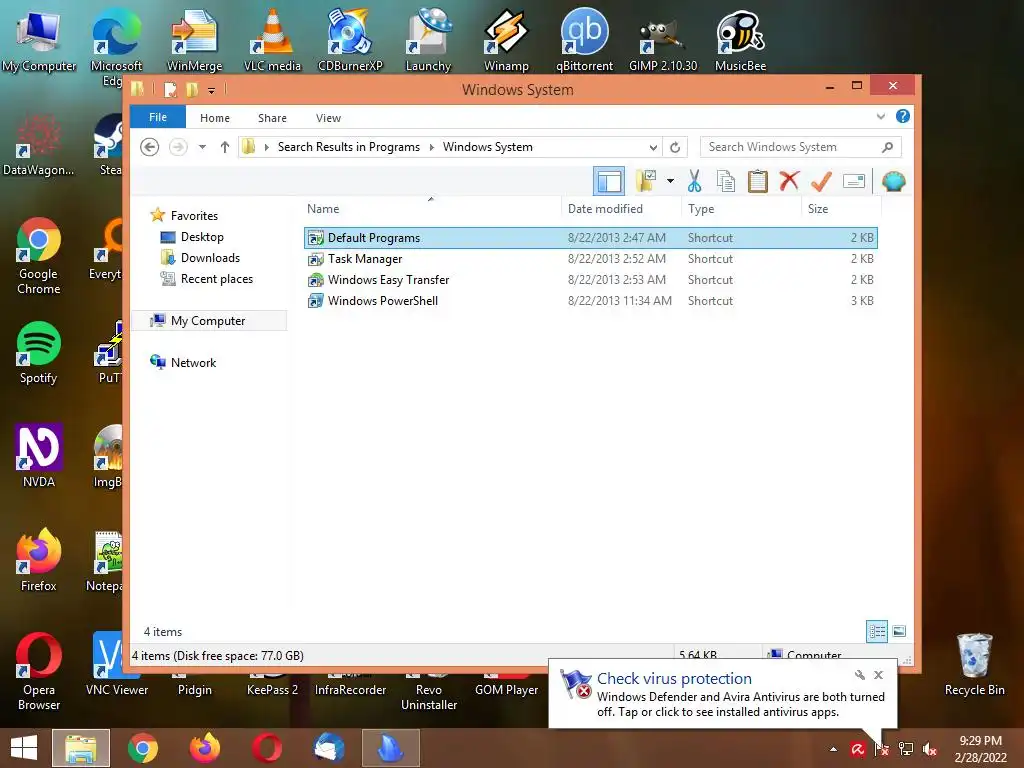Screen dimensions: 1024x768
Task: Switch to Details view status button
Action: coord(876,631)
